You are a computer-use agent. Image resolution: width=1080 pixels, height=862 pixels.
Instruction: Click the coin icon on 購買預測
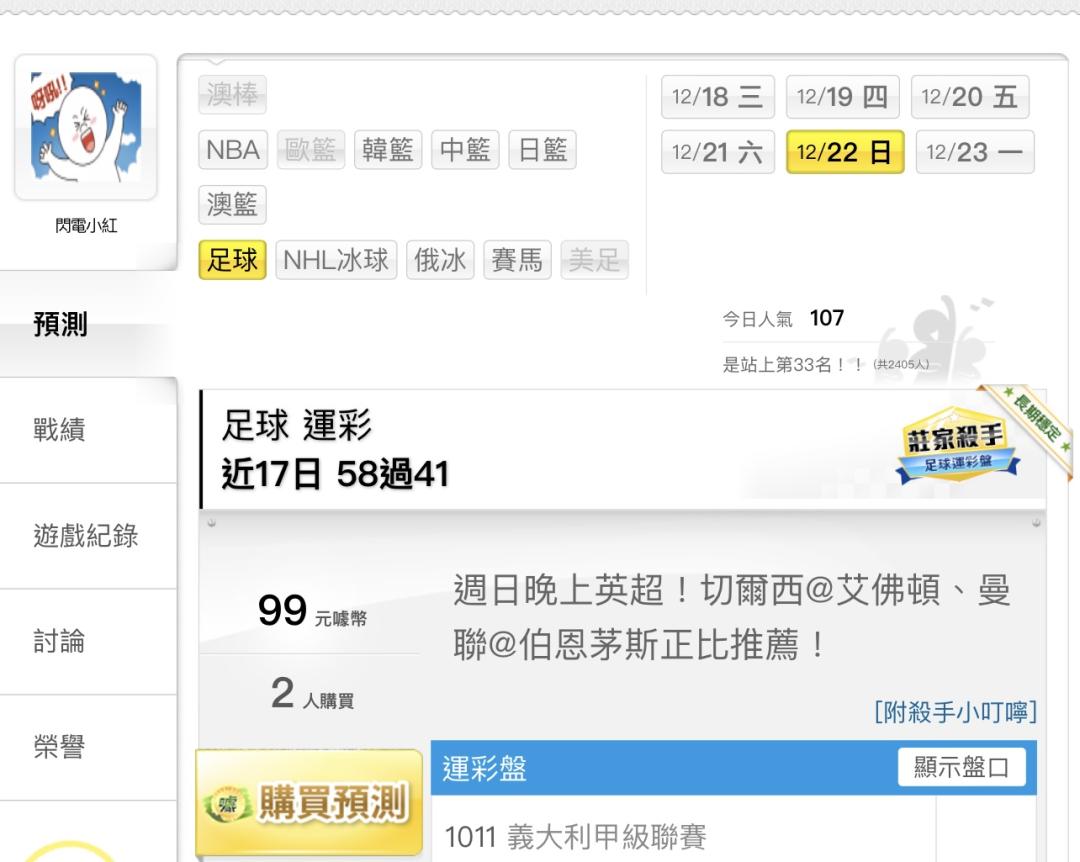(227, 804)
